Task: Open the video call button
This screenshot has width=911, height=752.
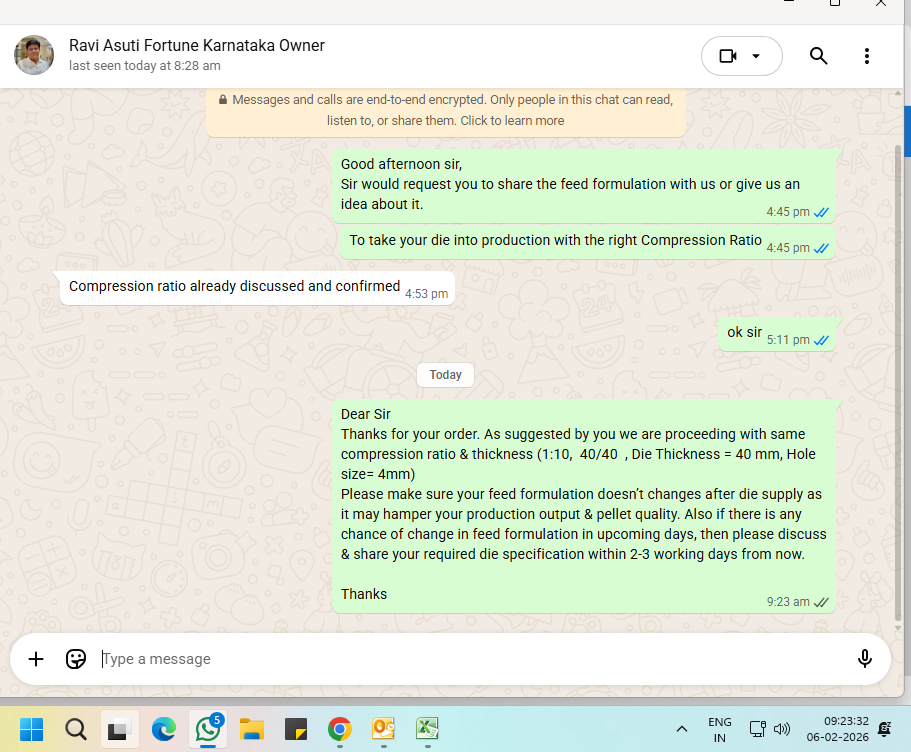Action: (728, 56)
